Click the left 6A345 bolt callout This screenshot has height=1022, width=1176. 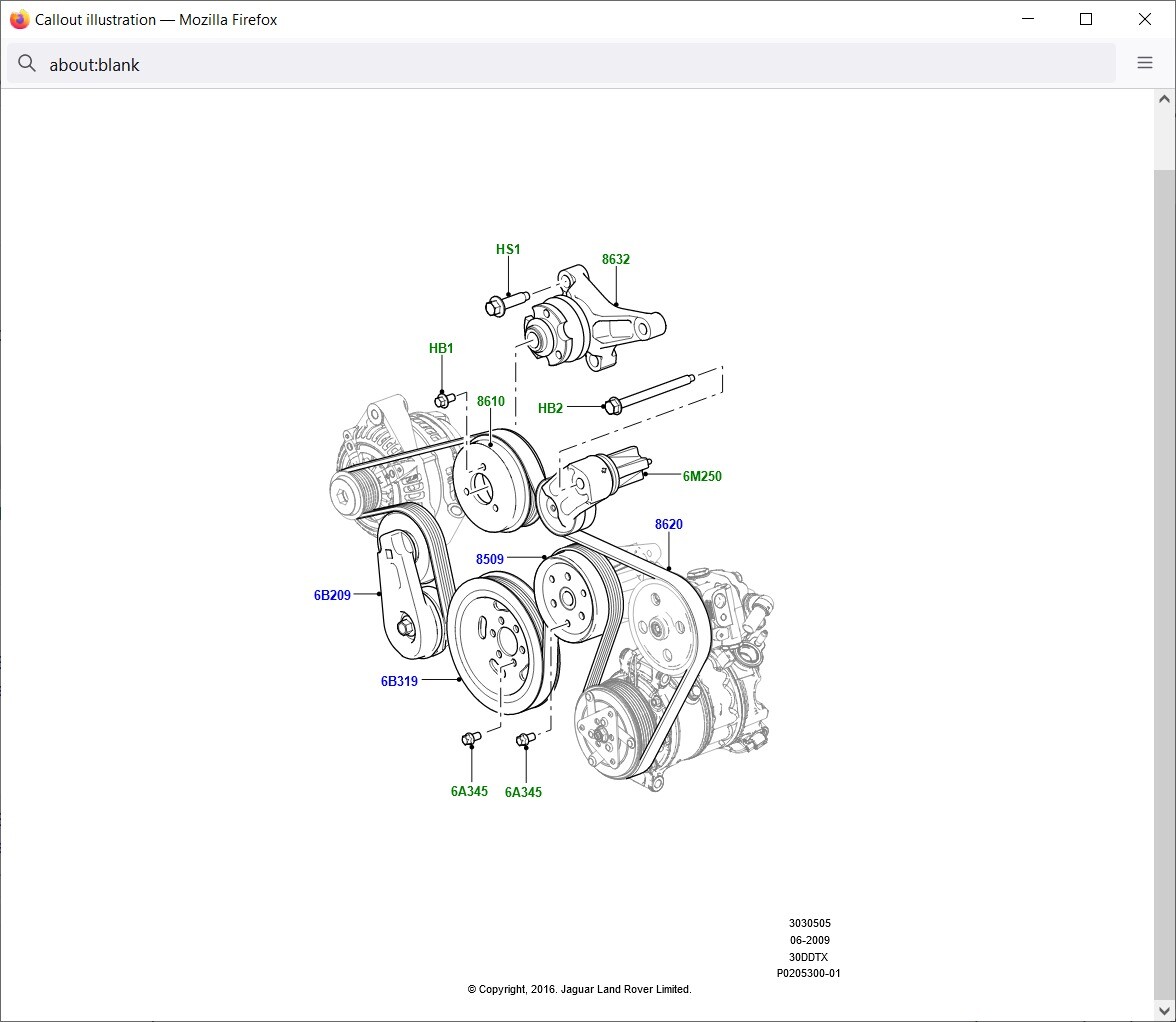click(x=470, y=791)
